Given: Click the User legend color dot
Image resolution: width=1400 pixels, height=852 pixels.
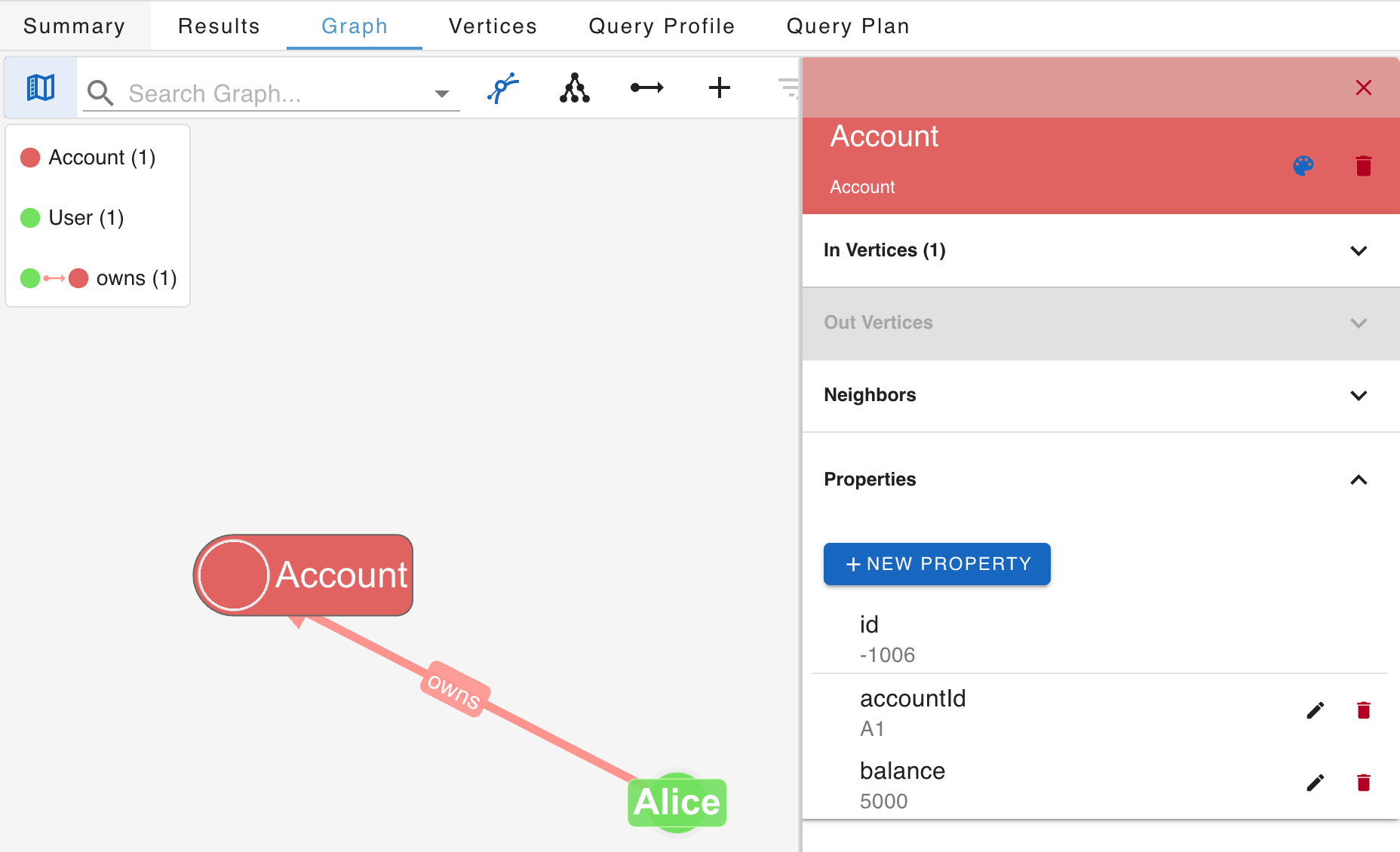Looking at the screenshot, I should coord(30,218).
